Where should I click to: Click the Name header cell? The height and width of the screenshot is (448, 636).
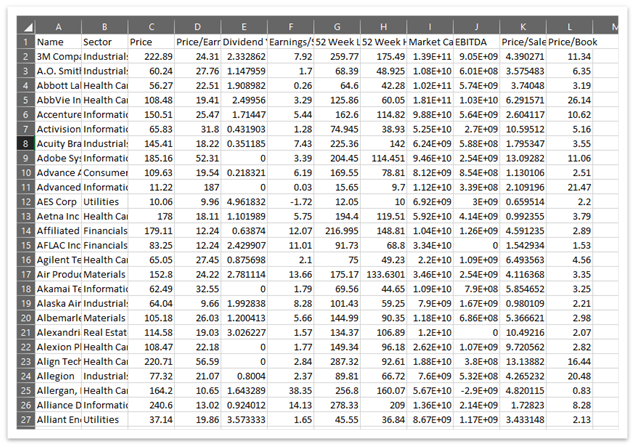58,42
